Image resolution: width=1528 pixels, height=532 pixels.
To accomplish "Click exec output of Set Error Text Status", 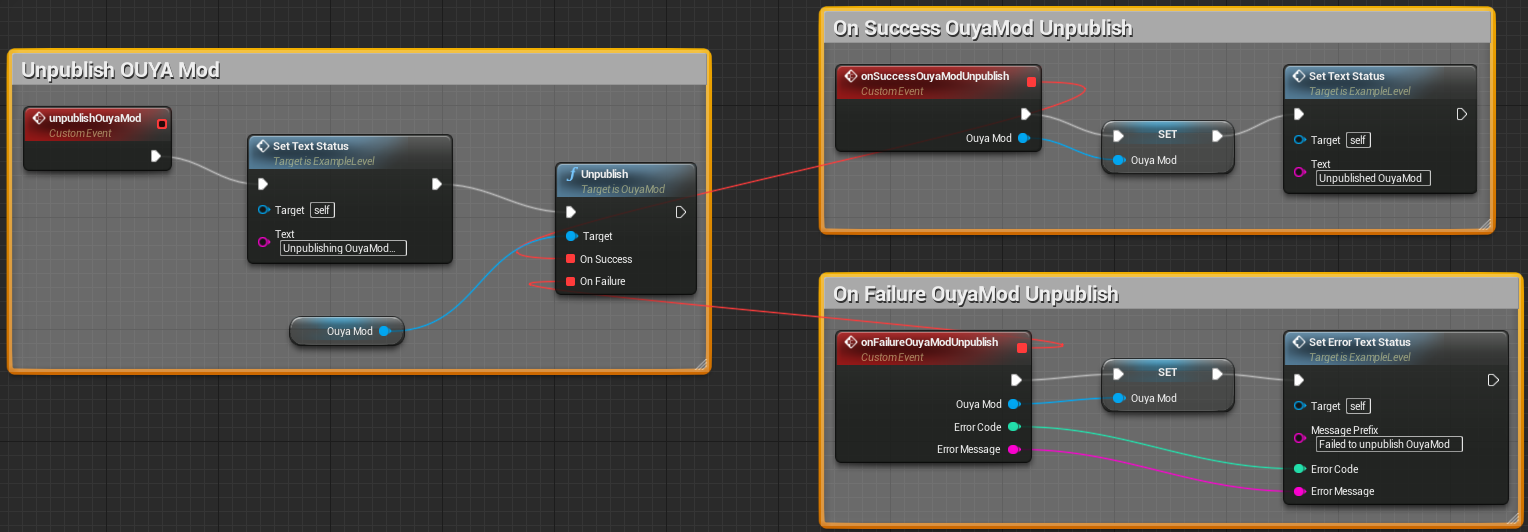I will click(1493, 380).
